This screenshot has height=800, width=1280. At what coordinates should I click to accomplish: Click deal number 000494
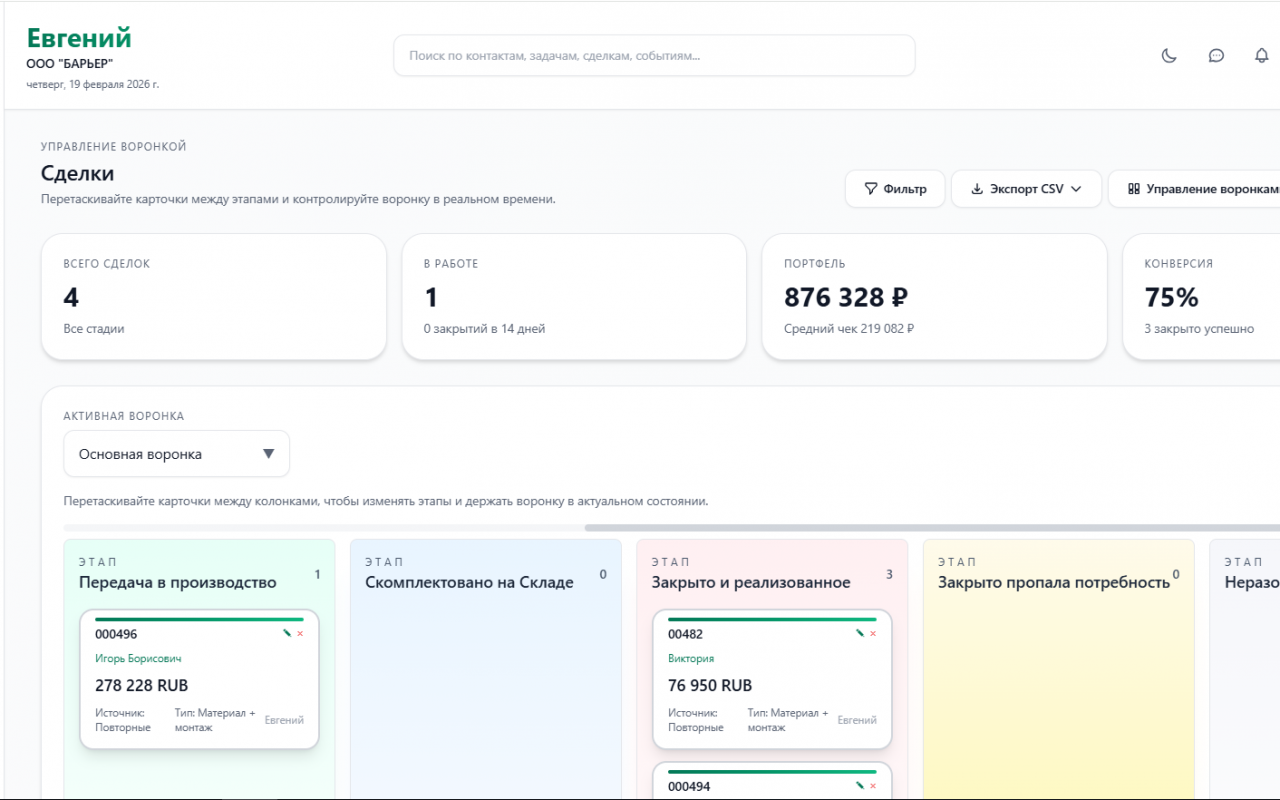[x=689, y=787]
